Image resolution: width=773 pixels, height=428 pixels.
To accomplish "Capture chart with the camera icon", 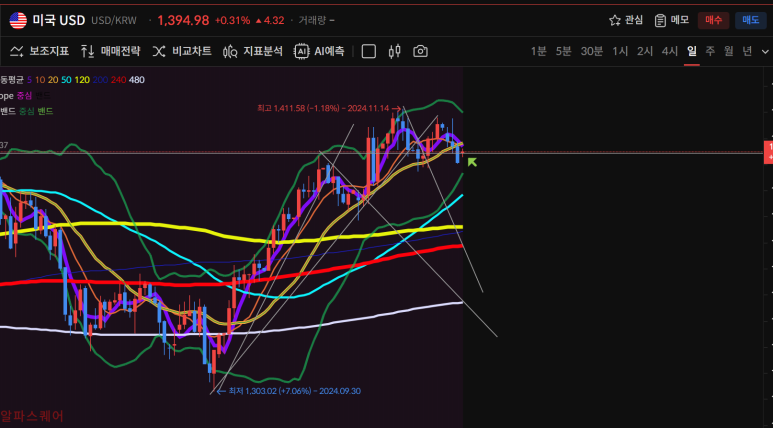I will (x=420, y=51).
